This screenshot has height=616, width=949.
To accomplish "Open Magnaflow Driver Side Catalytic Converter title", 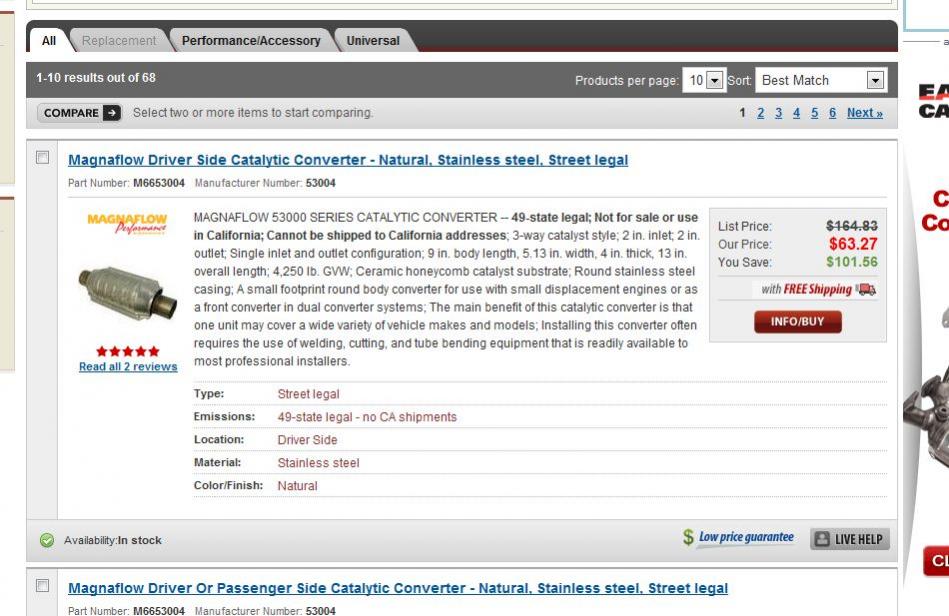I will 348,160.
